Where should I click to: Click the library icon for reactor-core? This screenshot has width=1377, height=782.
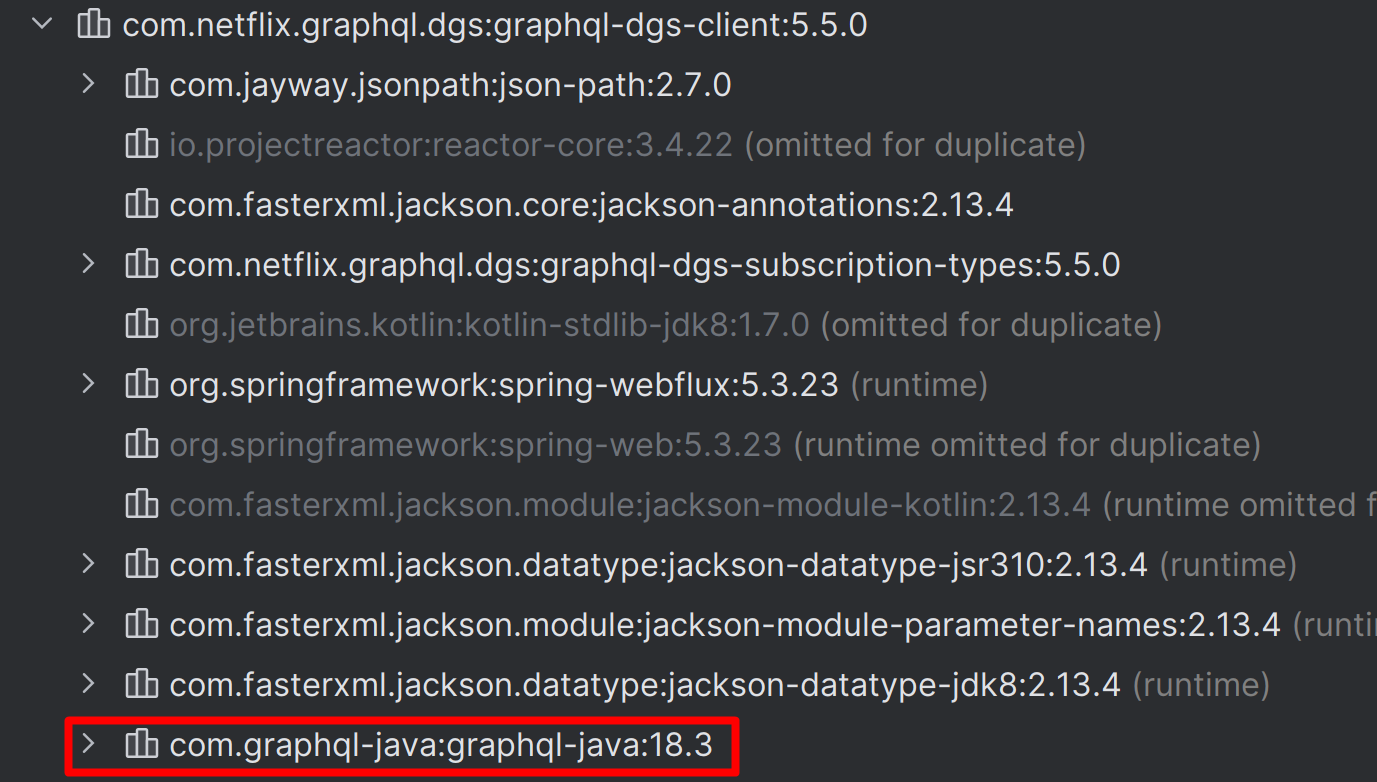click(x=141, y=144)
